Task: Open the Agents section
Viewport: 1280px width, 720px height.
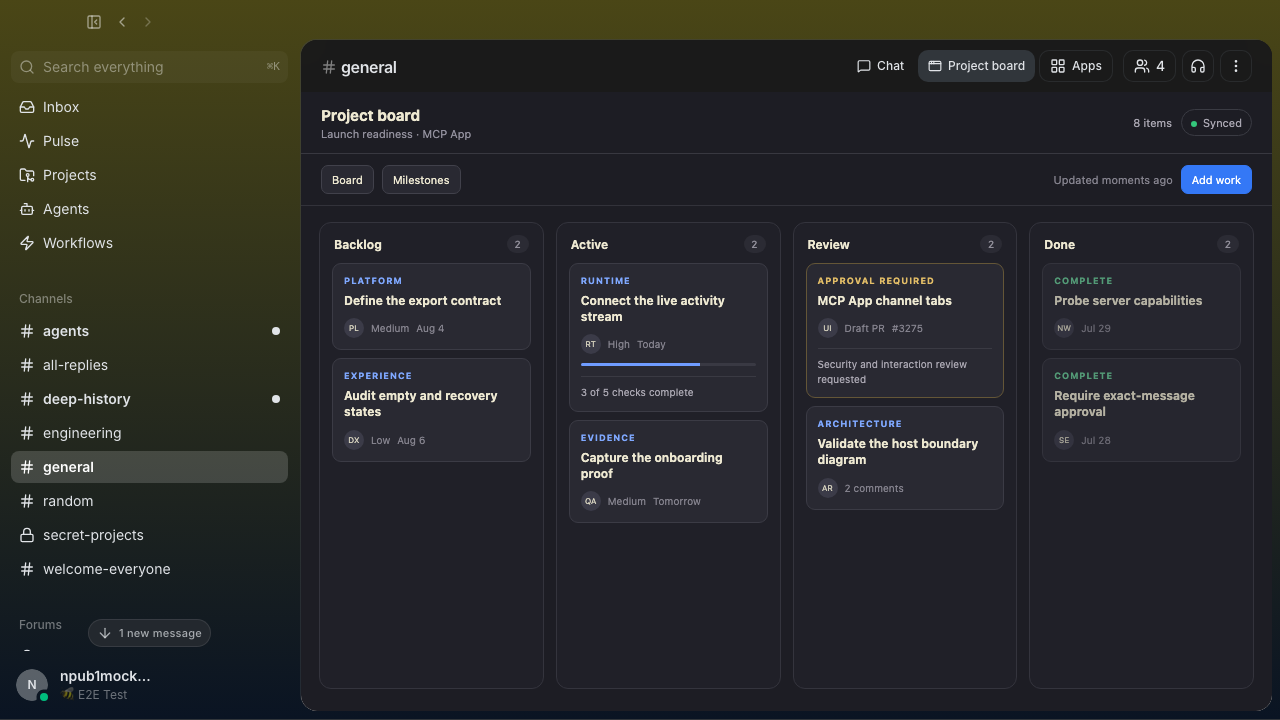Action: tap(149, 209)
